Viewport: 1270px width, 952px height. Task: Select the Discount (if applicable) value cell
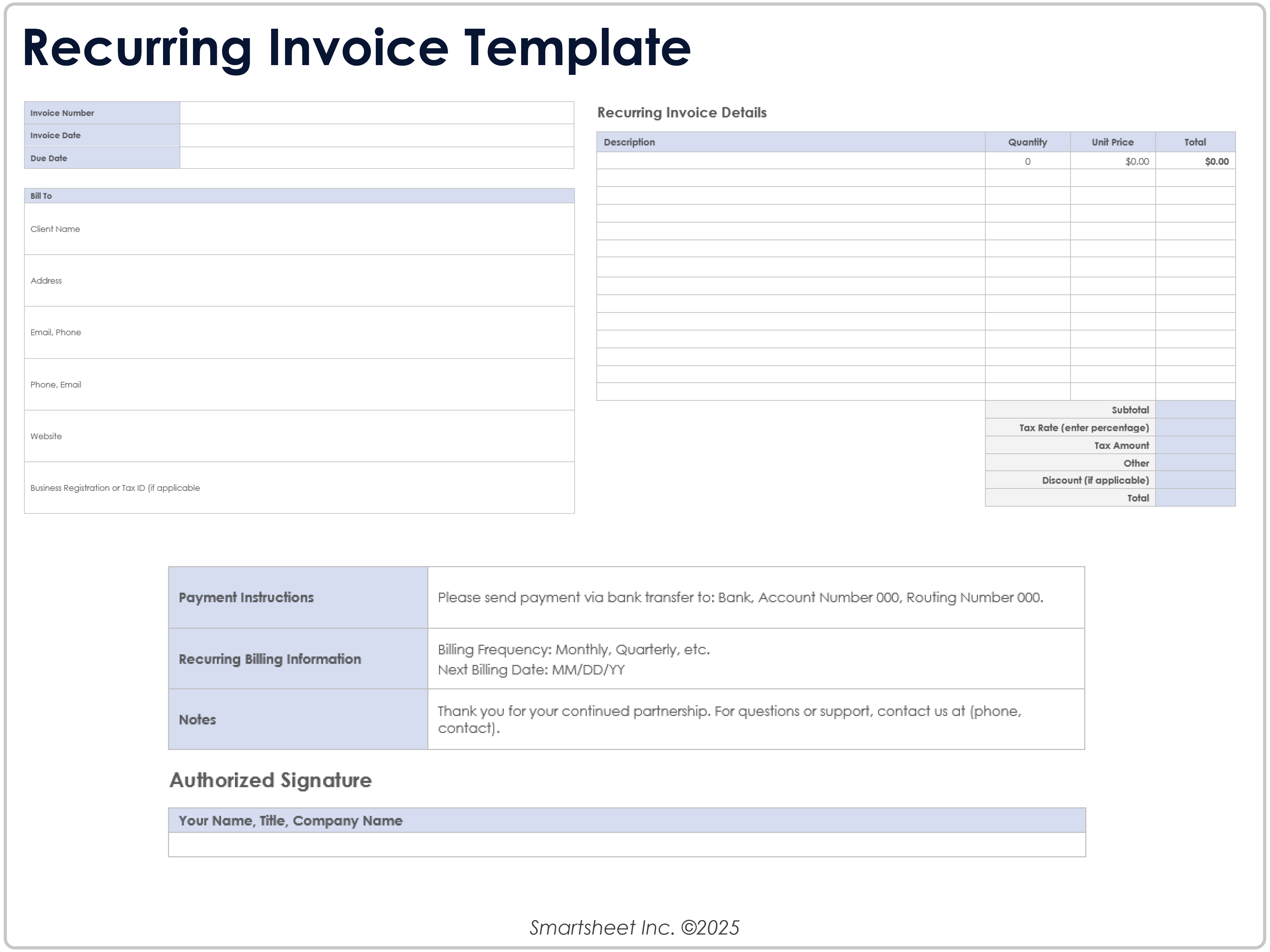(1194, 480)
